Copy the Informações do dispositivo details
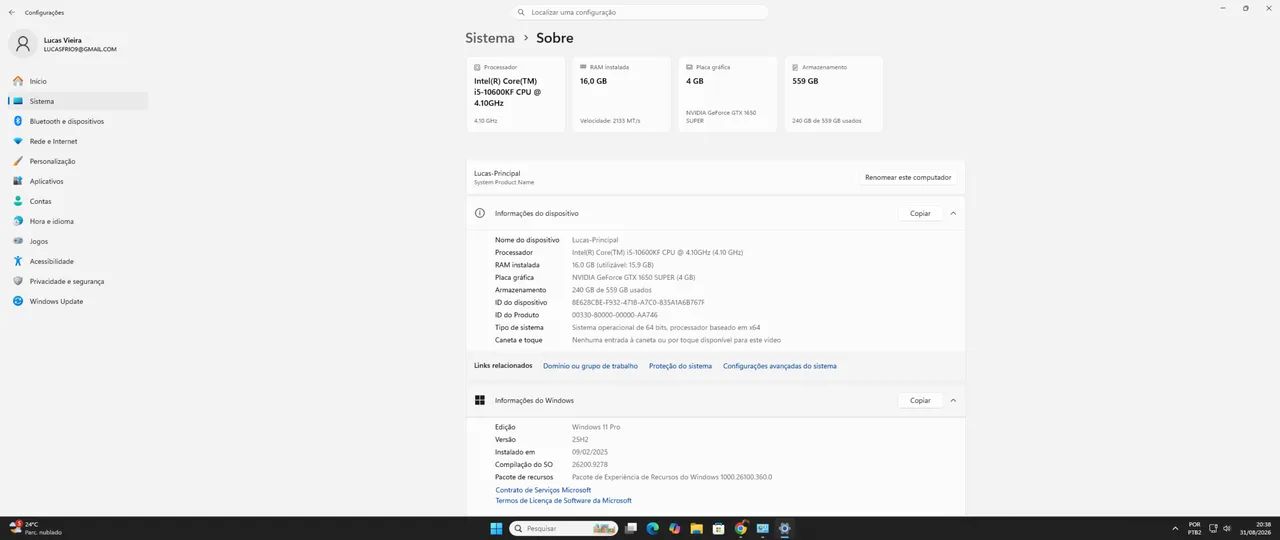The image size is (1280, 540). click(920, 213)
